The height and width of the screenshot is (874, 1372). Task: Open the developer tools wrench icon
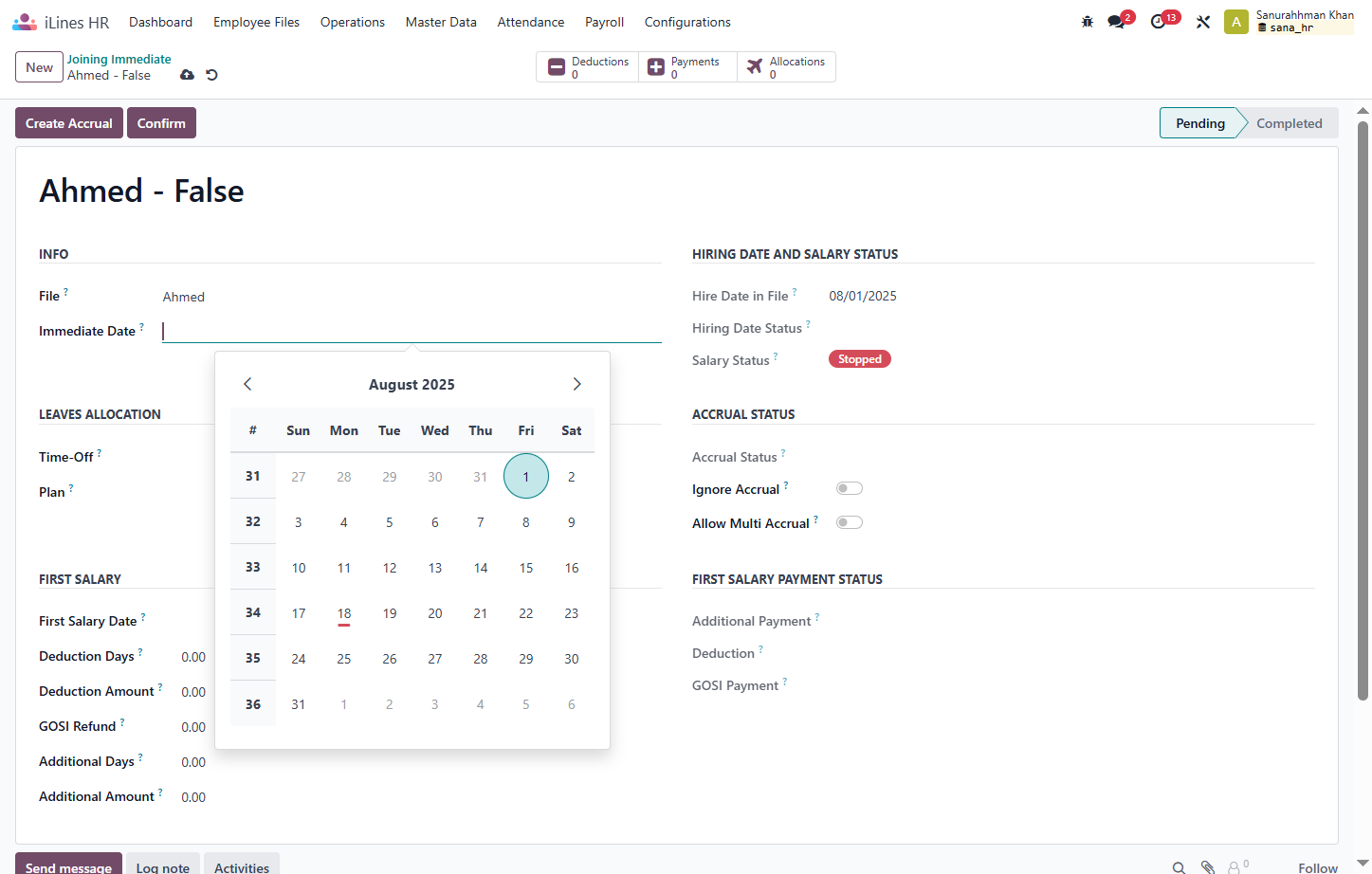click(1203, 22)
